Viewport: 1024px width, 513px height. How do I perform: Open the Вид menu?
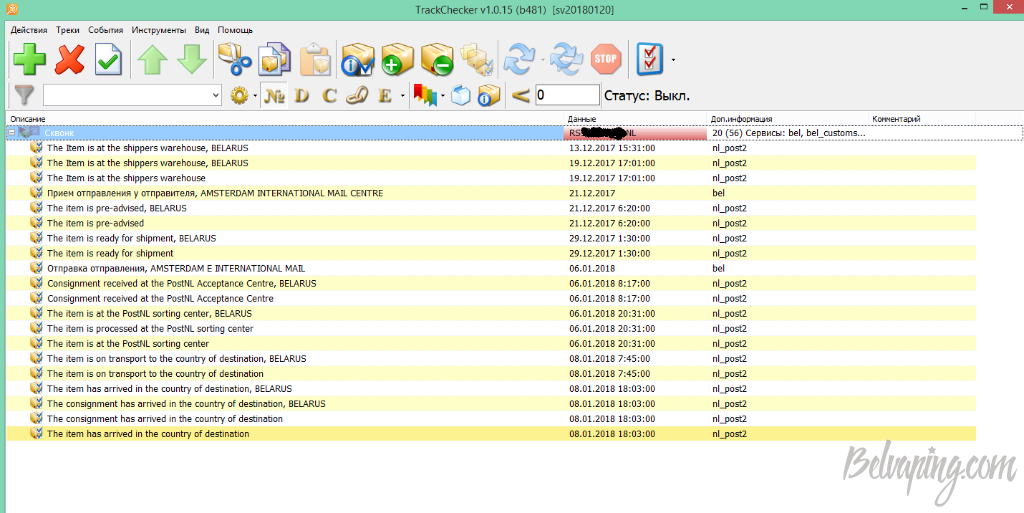202,30
